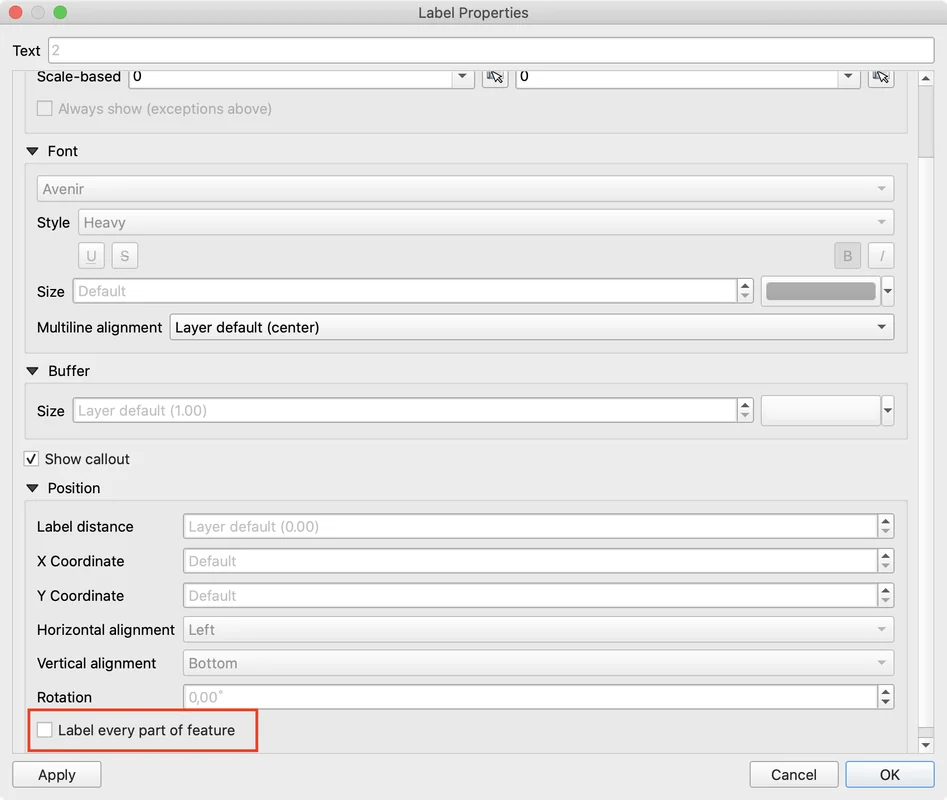Check Always show (exceptions above) box
This screenshot has height=800, width=947.
tap(45, 108)
